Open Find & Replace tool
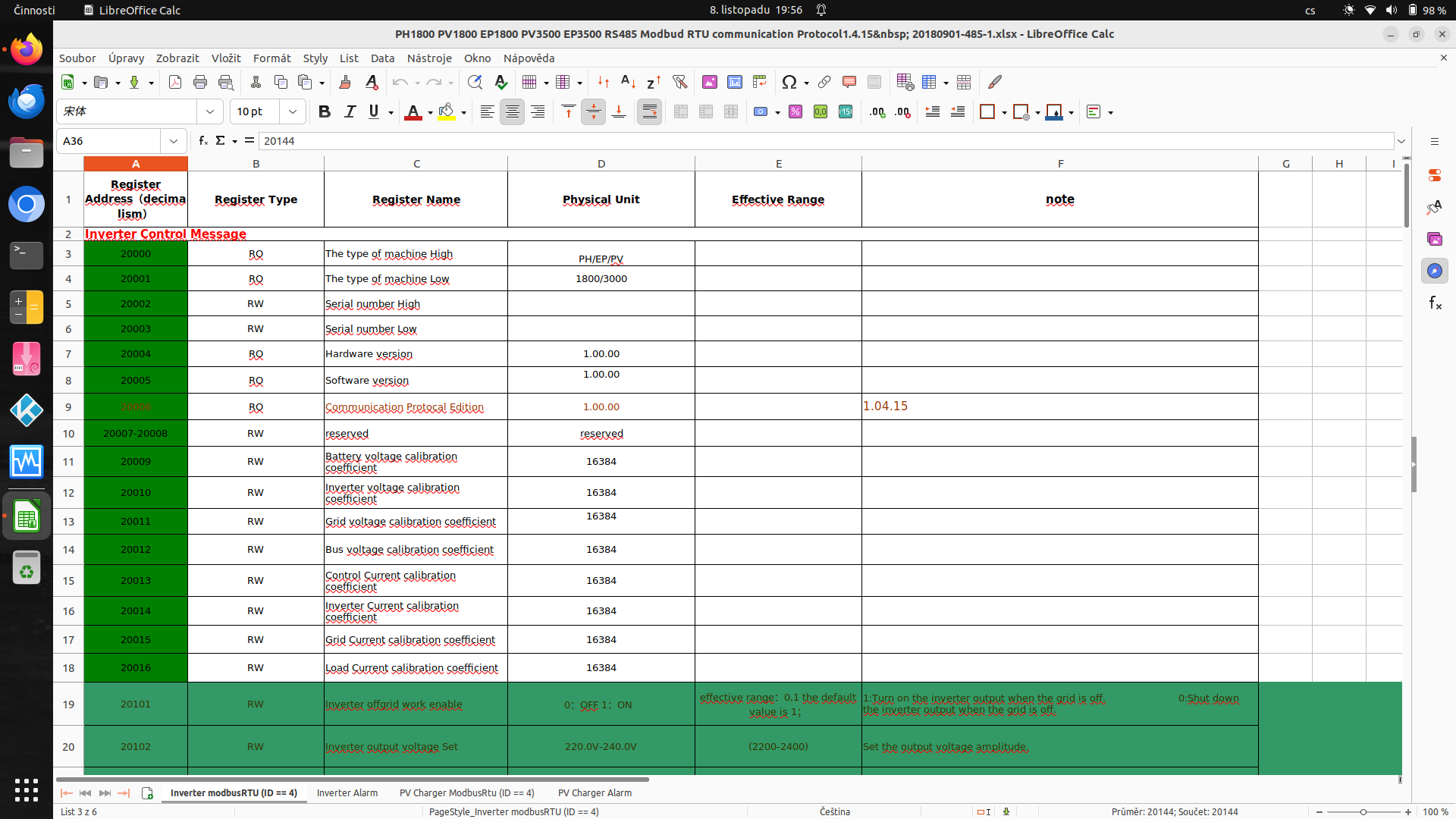 (x=475, y=82)
